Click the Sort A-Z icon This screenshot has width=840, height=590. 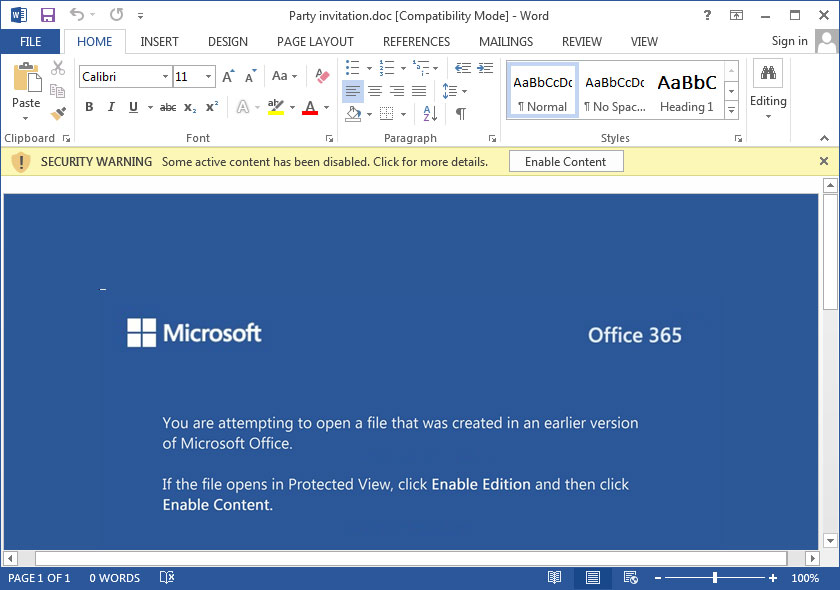[x=430, y=113]
